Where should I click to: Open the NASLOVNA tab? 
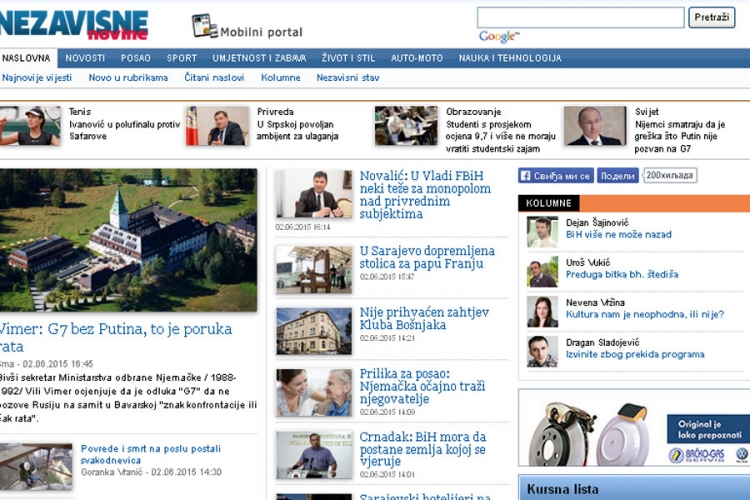(x=27, y=58)
